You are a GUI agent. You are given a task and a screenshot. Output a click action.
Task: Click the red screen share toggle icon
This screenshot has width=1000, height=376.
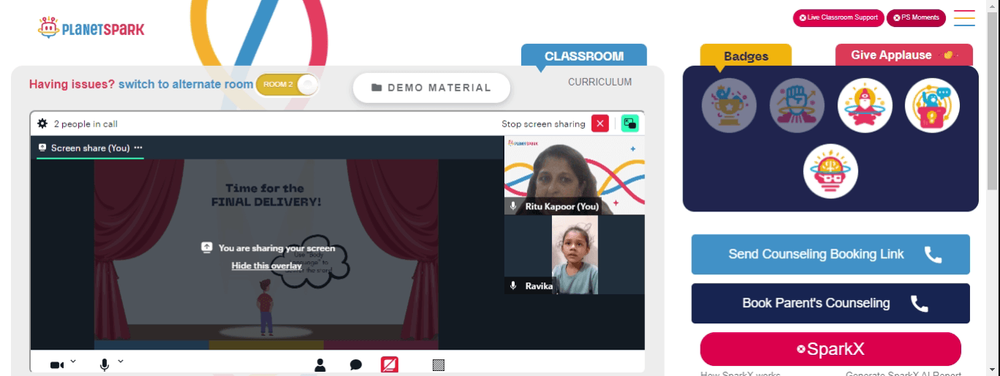pos(390,365)
